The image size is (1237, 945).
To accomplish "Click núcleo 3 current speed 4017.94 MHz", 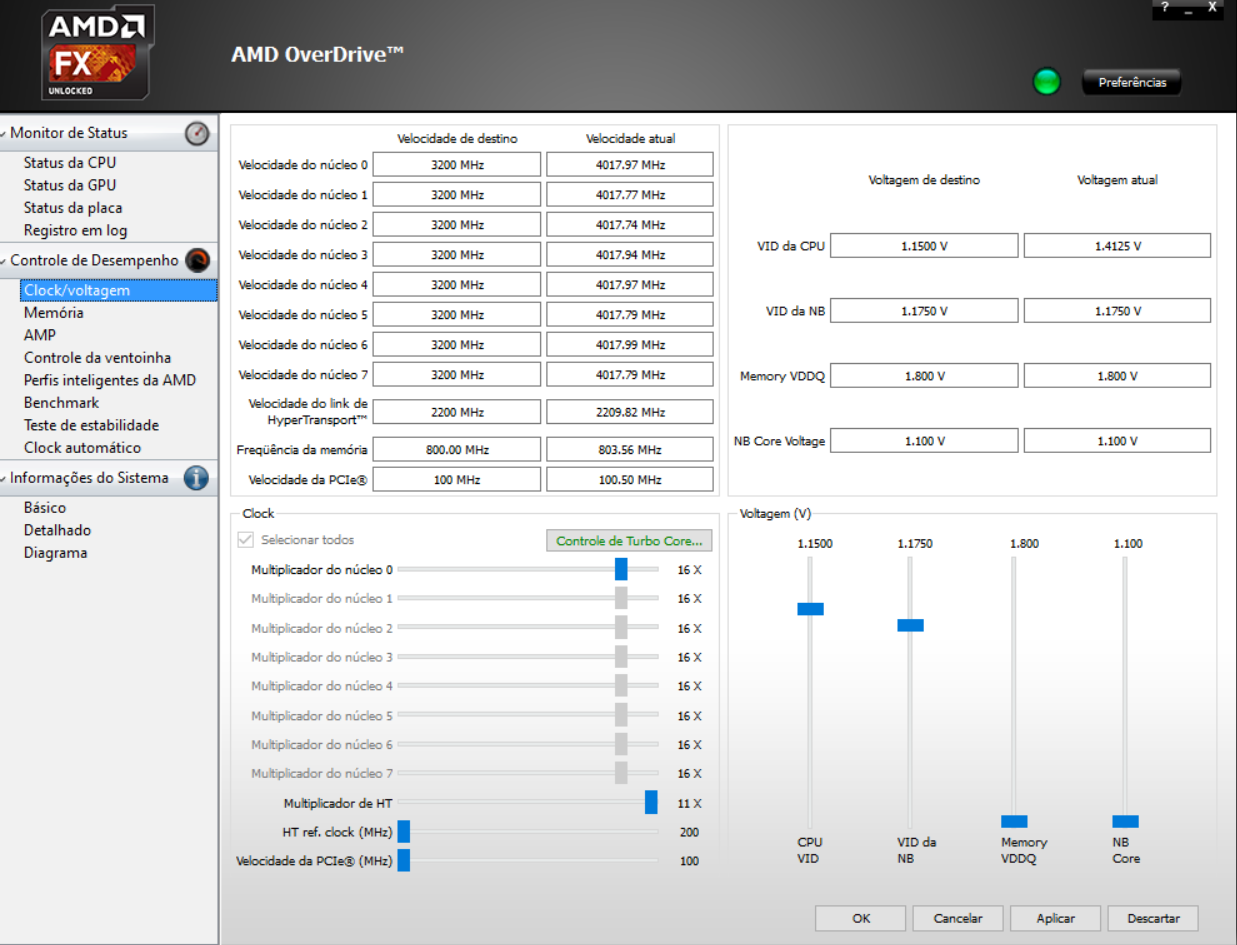I will (x=630, y=255).
